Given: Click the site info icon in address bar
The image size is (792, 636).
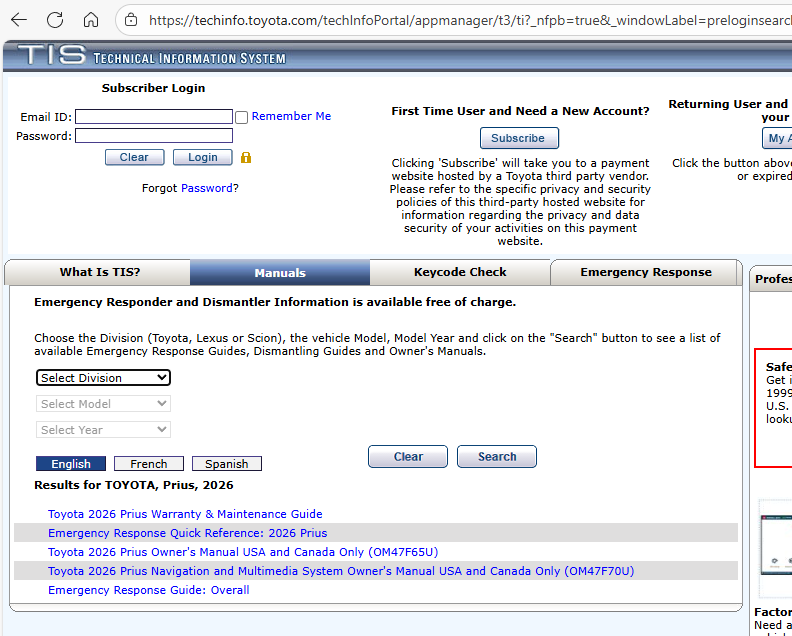Looking at the screenshot, I should [131, 20].
